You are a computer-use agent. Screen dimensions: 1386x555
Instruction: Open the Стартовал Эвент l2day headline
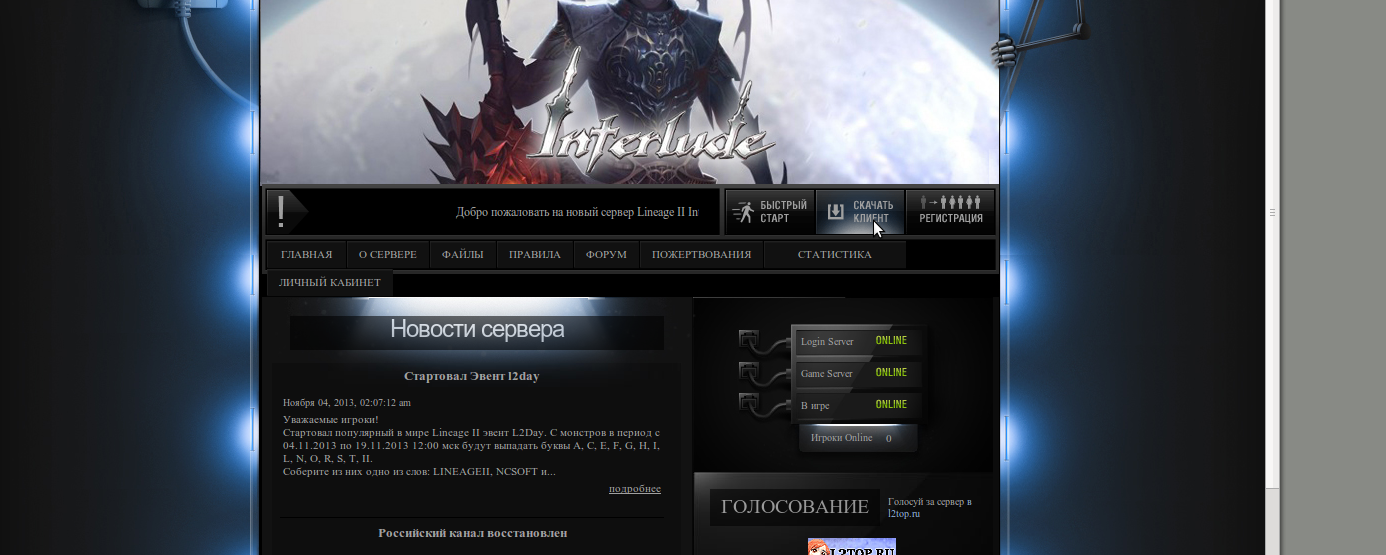pos(472,376)
